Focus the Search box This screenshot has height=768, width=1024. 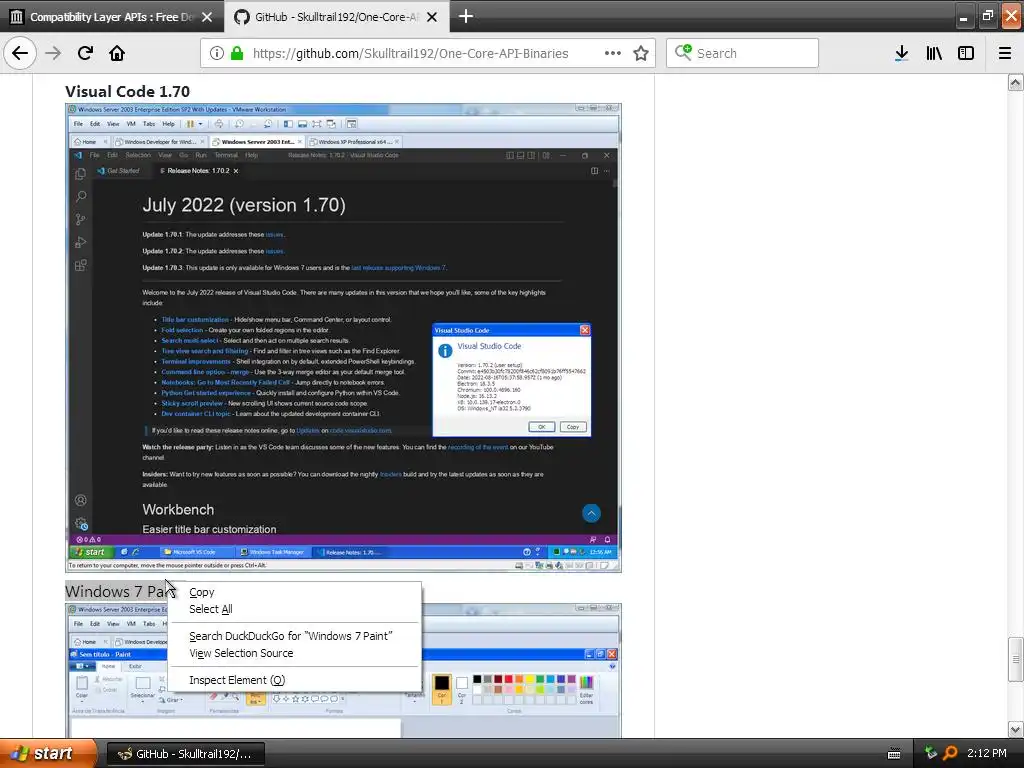743,53
